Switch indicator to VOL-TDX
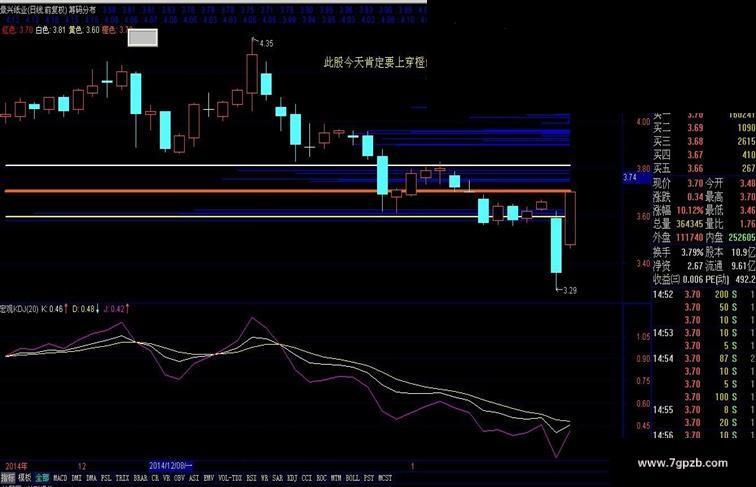Screen dimensions: 756x487 [230, 478]
